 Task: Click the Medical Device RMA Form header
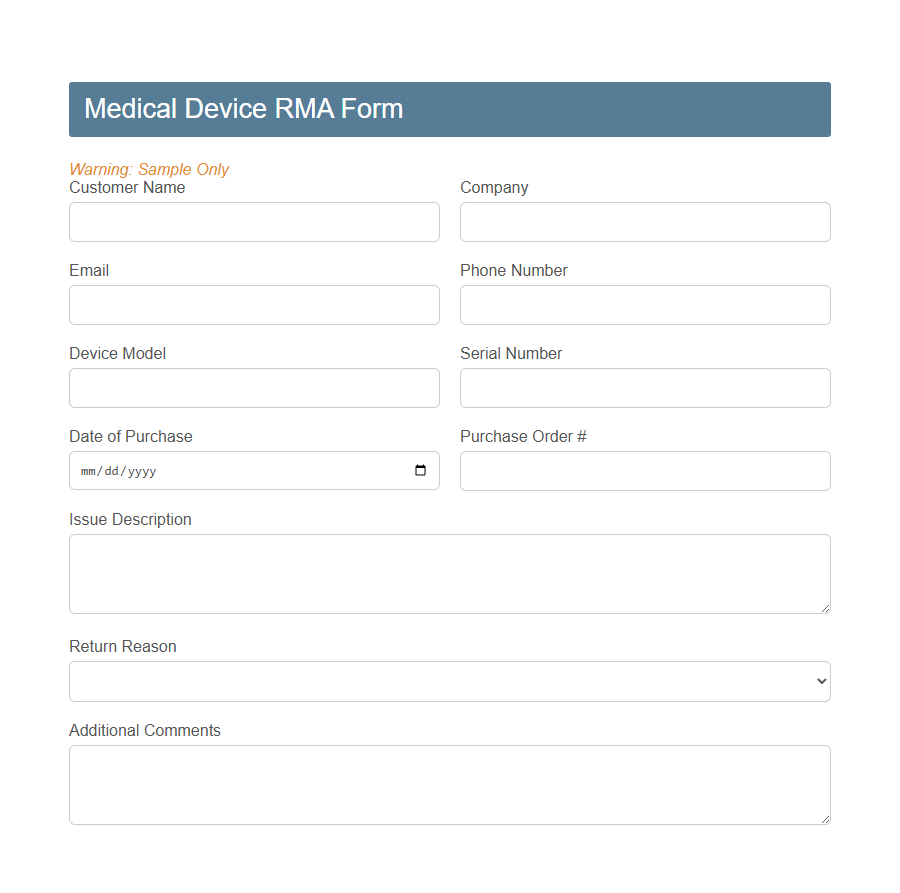pyautogui.click(x=243, y=108)
